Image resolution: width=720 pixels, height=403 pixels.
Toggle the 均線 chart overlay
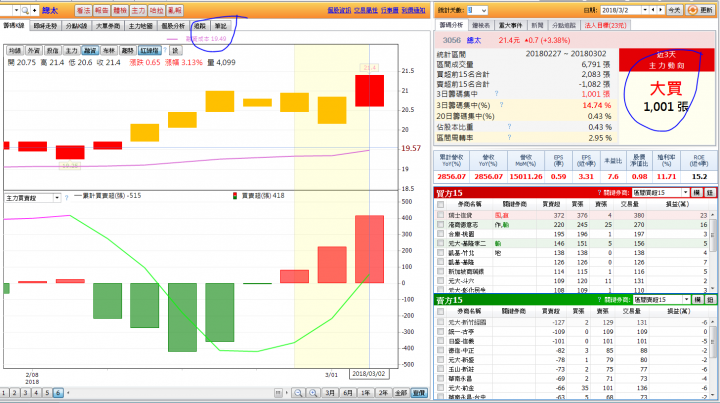click(15, 50)
